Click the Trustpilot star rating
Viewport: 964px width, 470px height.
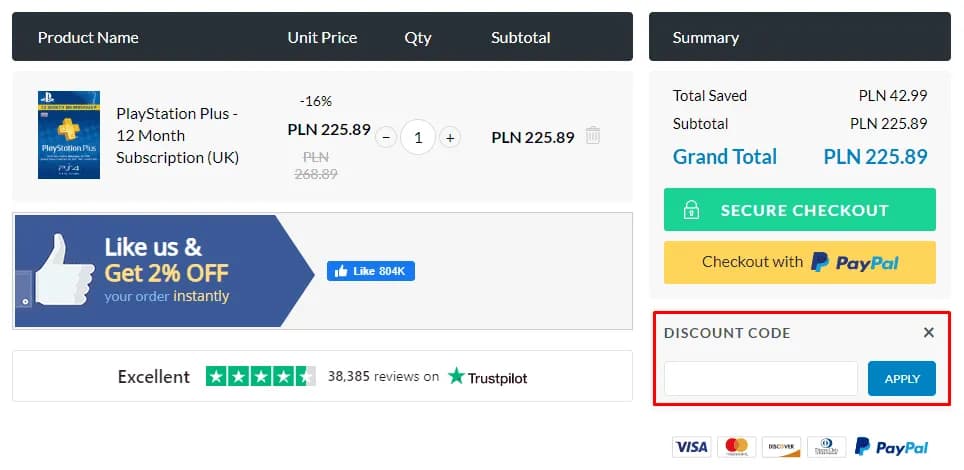(x=260, y=377)
